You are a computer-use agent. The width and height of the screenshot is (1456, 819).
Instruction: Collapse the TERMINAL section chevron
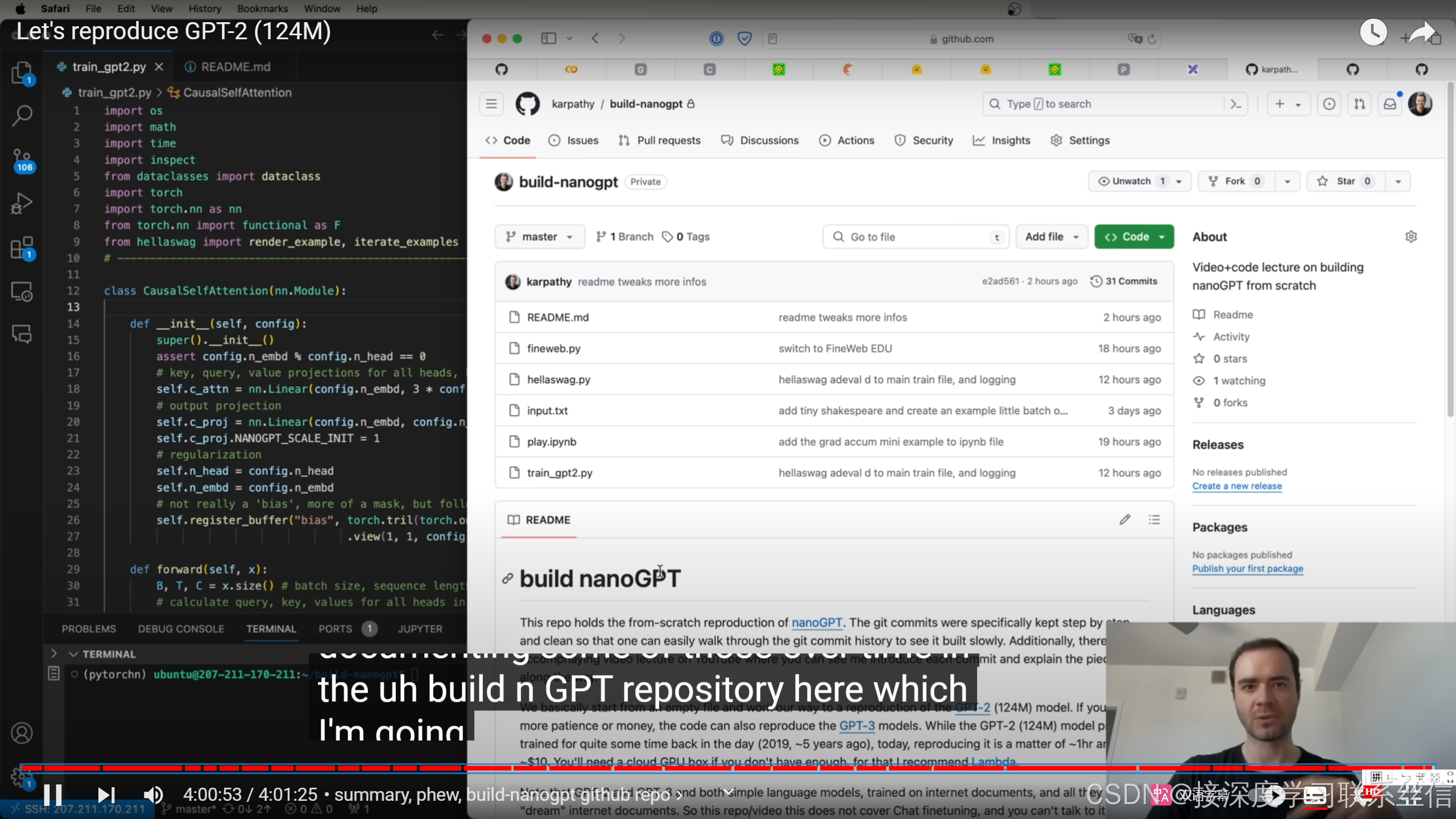(x=73, y=654)
